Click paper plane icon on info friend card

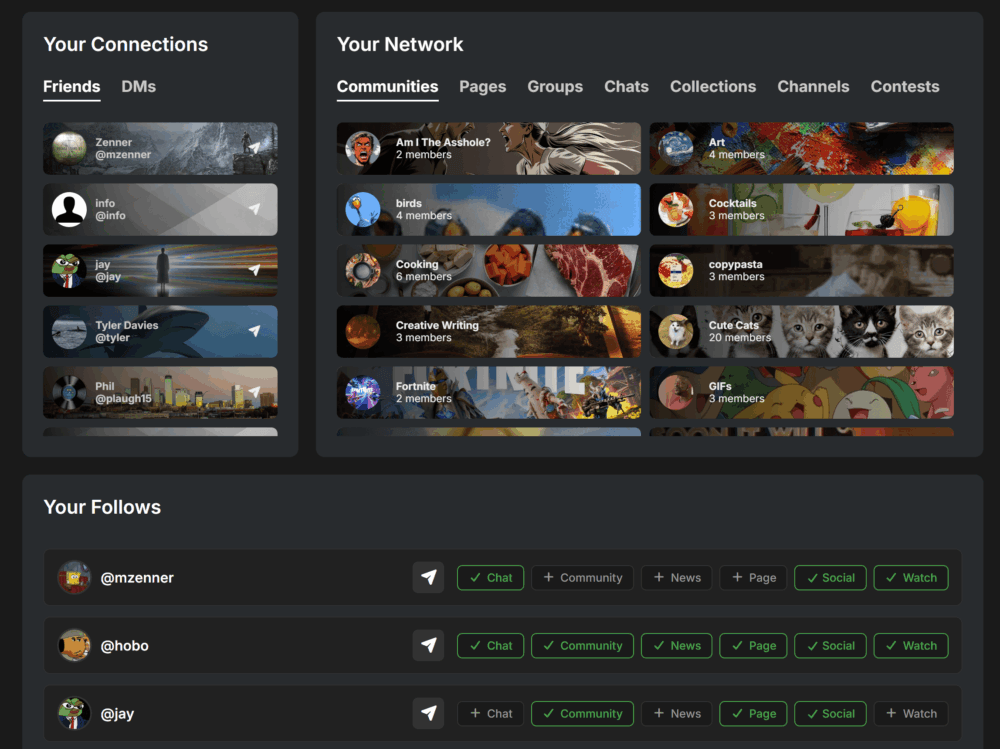click(254, 209)
